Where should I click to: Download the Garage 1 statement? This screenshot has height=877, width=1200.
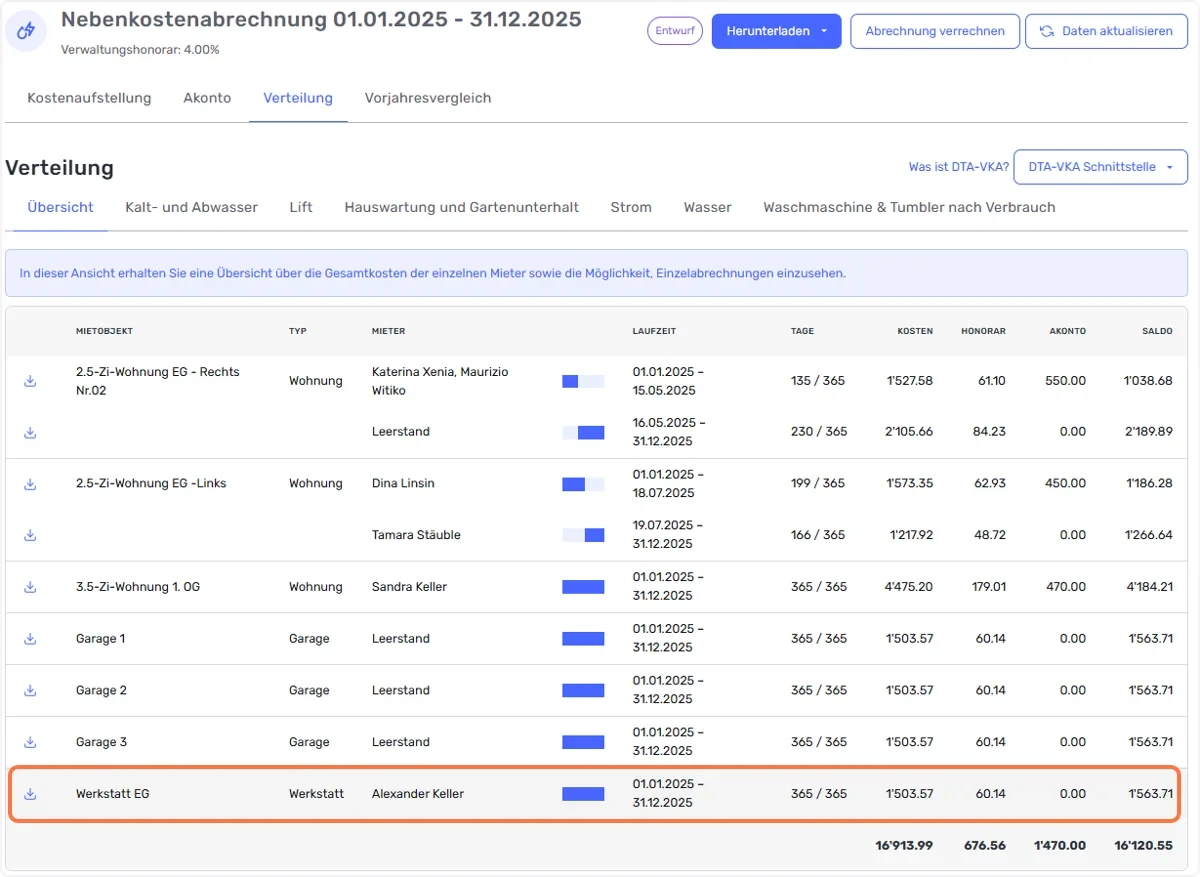click(30, 639)
